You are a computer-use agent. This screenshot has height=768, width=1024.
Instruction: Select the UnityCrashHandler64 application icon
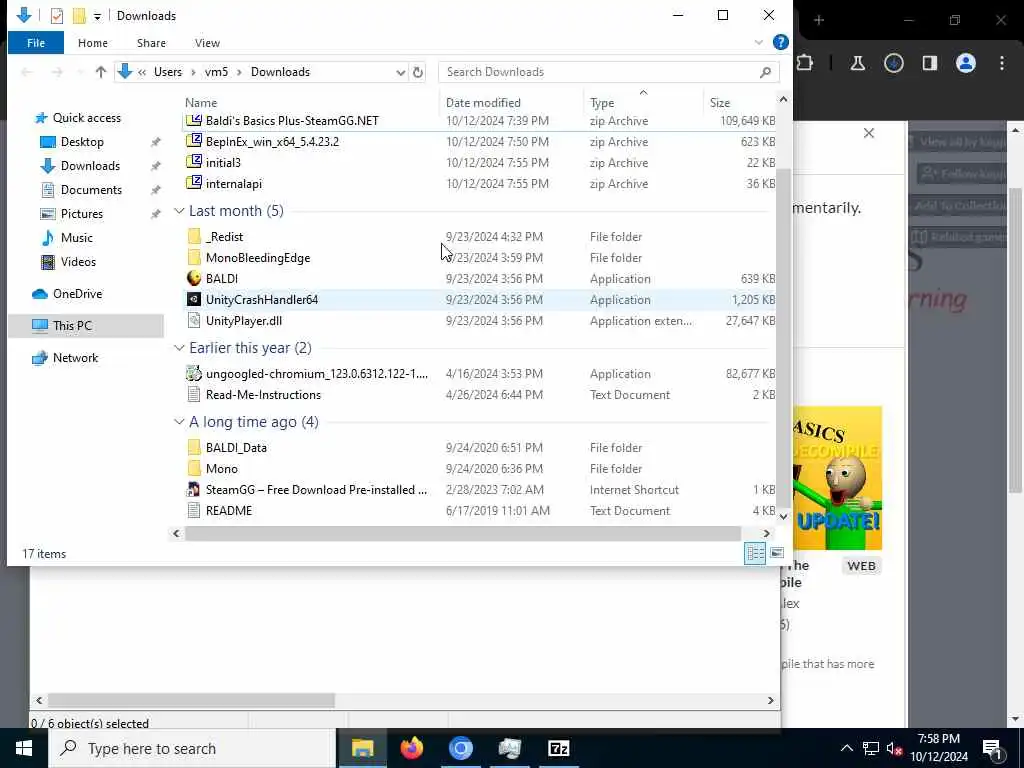pyautogui.click(x=193, y=299)
